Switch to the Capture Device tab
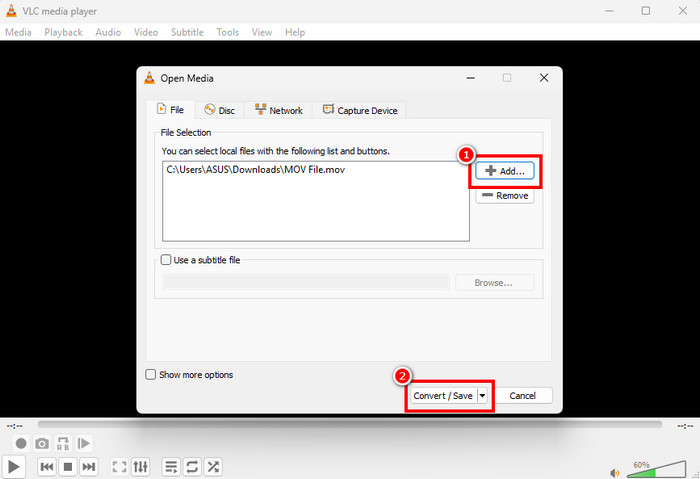 click(360, 110)
